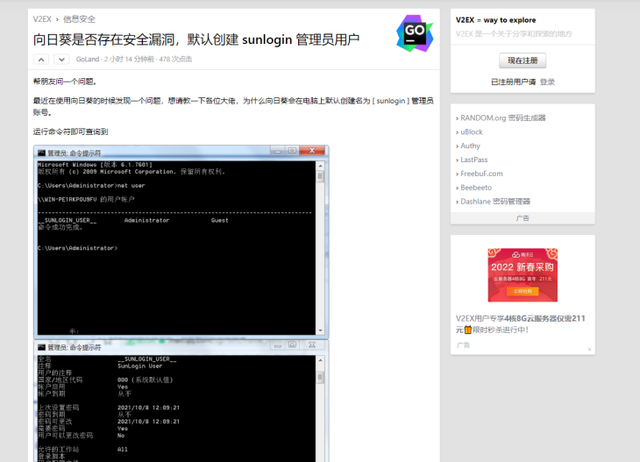Open the V2EX breadcrumb home link
Screen dimensions: 640x462
42,18
